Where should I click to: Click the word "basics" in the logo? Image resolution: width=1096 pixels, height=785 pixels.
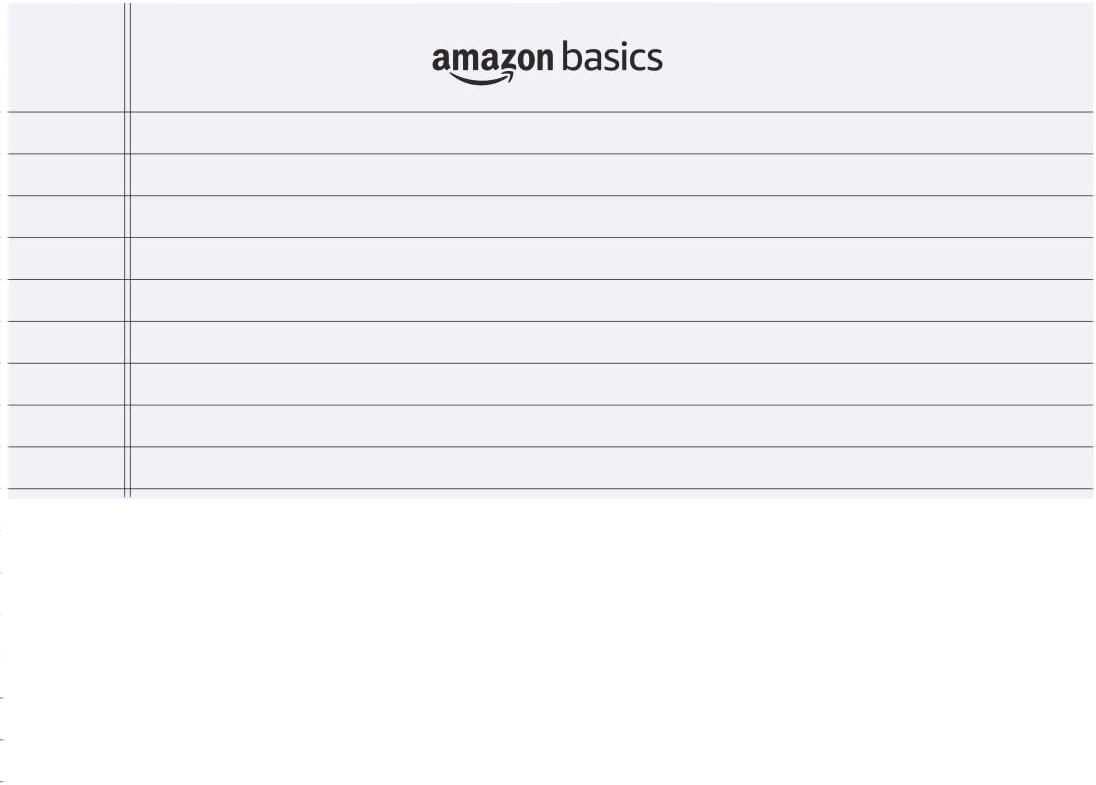pos(611,57)
